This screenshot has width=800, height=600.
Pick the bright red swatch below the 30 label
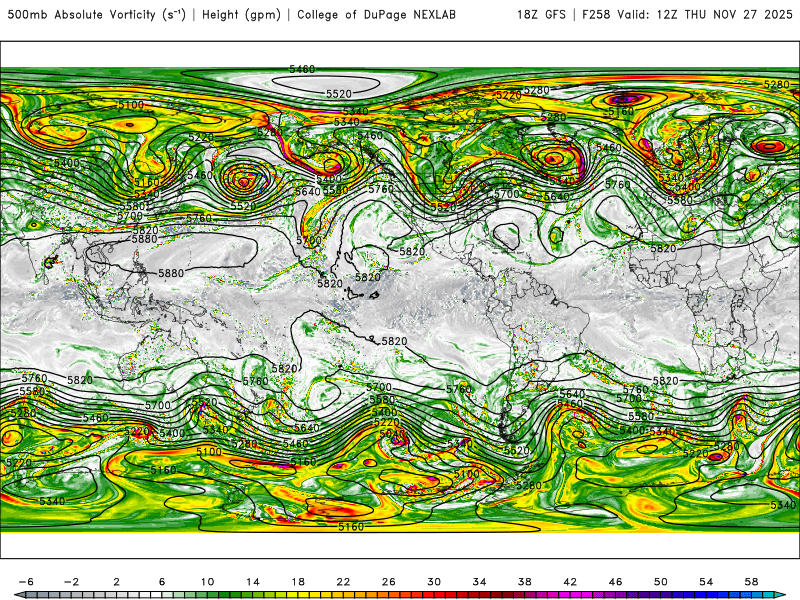pos(440,595)
